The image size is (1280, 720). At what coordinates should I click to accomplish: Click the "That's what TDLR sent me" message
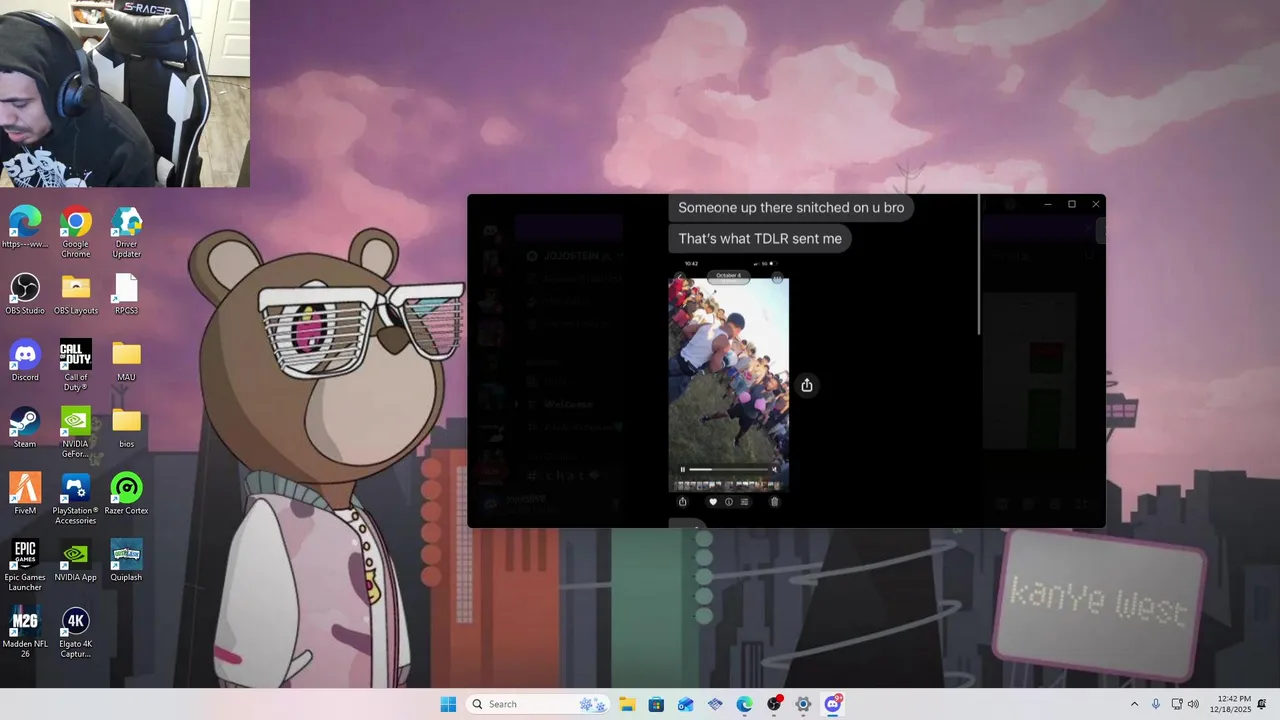tap(760, 238)
